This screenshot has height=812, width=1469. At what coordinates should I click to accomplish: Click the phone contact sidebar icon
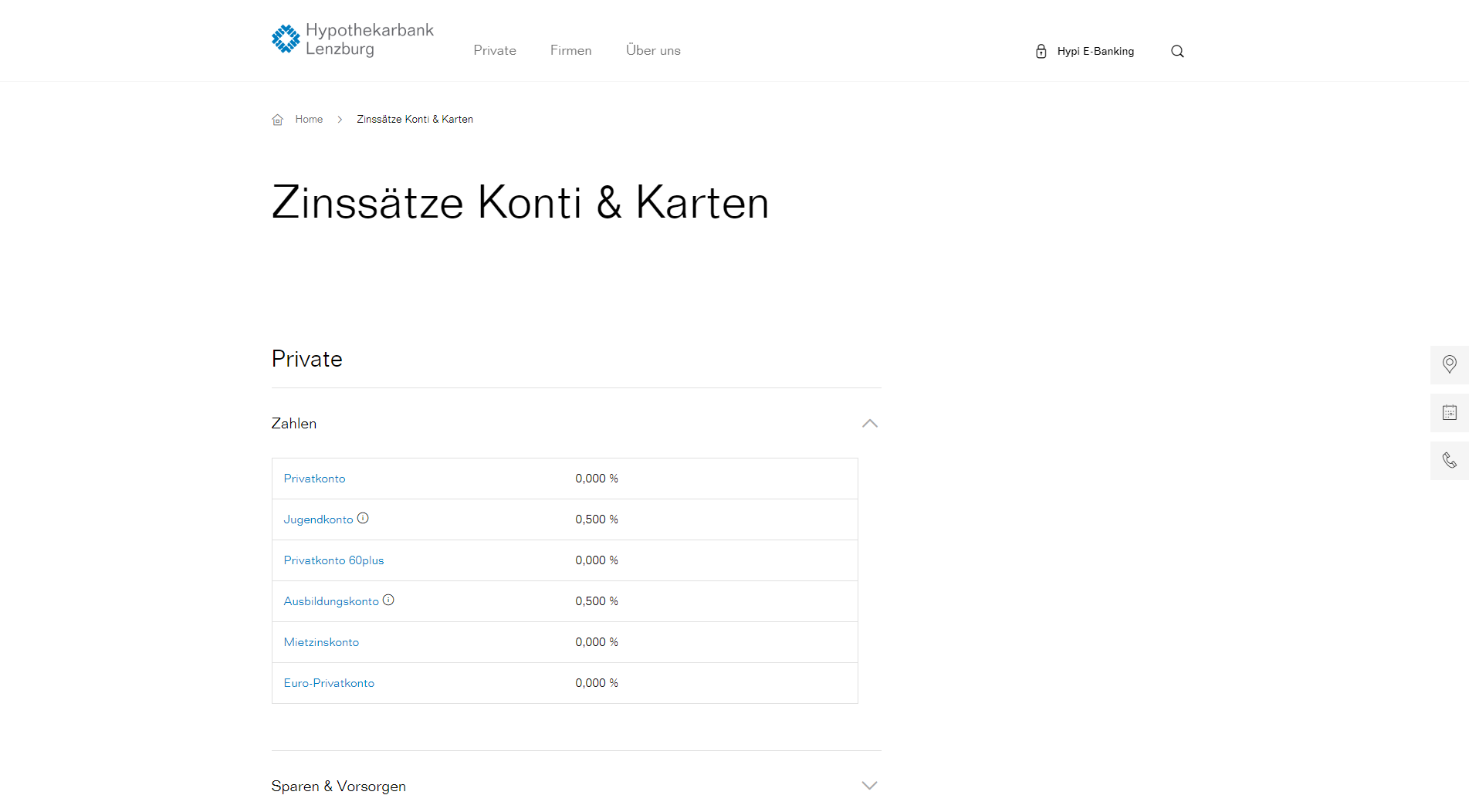tap(1449, 461)
